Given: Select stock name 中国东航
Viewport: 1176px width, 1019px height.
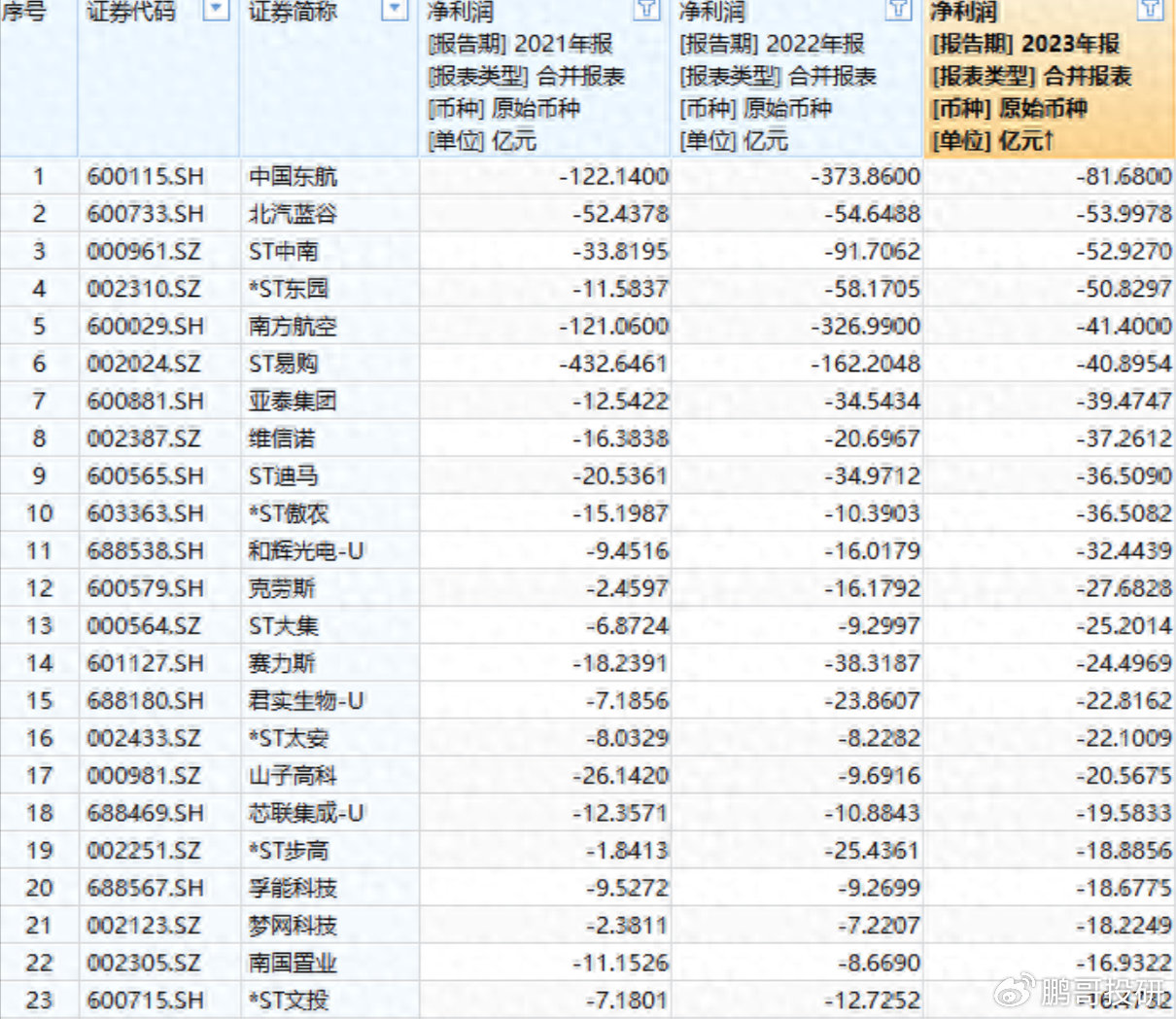Looking at the screenshot, I should [x=293, y=177].
